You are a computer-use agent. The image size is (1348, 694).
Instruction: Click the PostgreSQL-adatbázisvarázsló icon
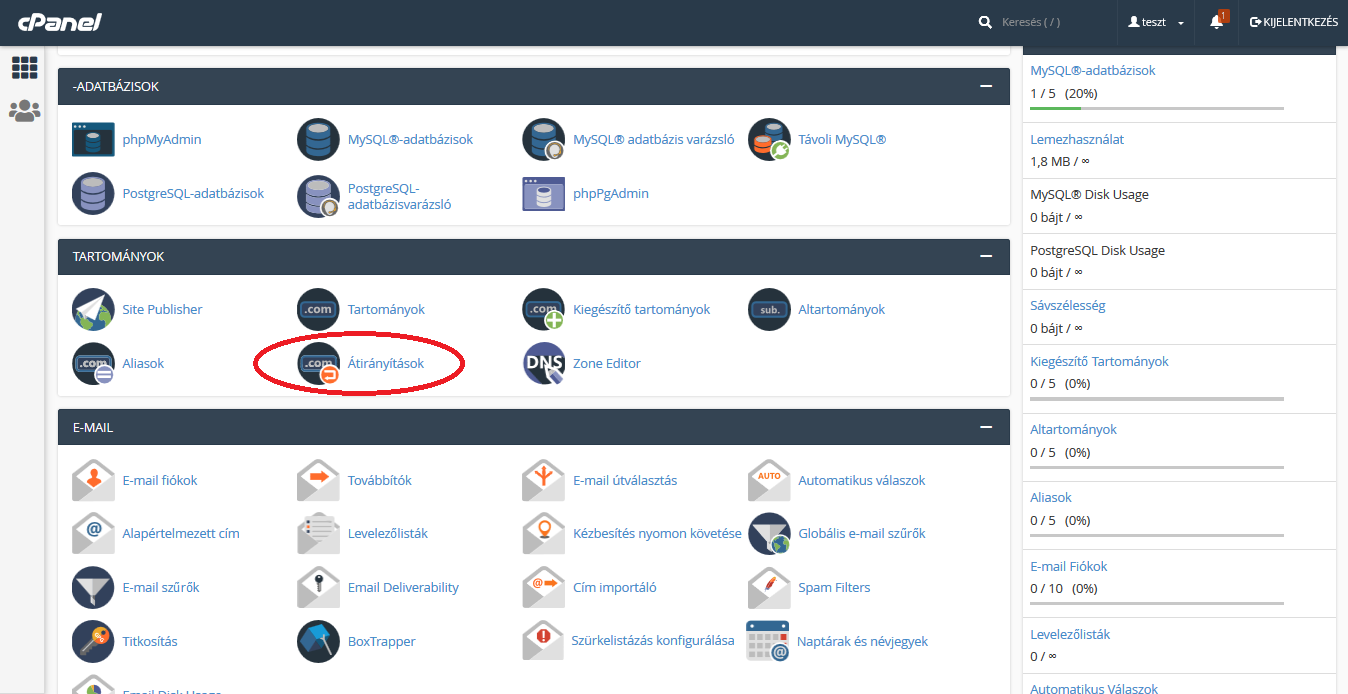click(319, 196)
